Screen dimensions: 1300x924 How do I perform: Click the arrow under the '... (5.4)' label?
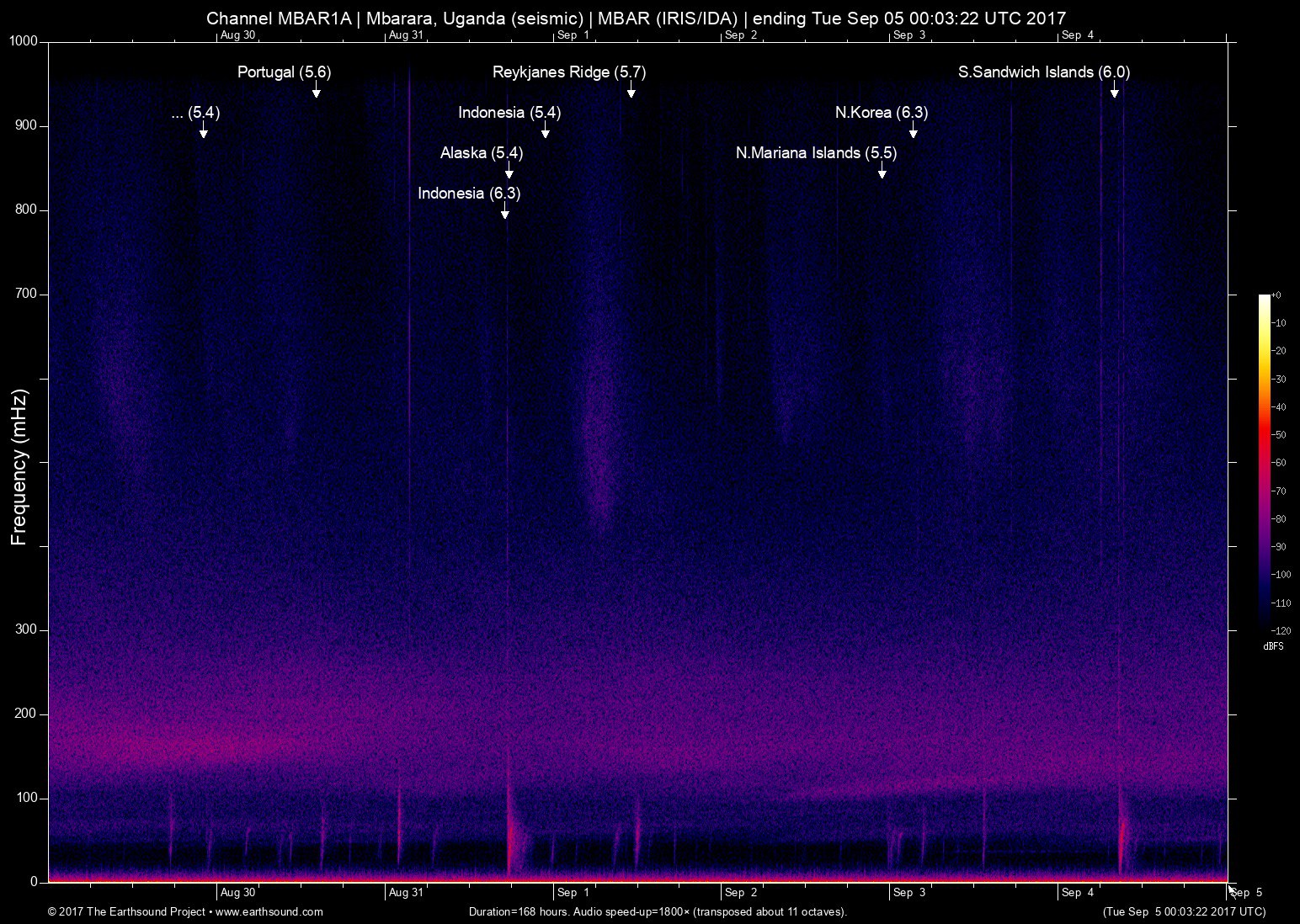pyautogui.click(x=203, y=131)
